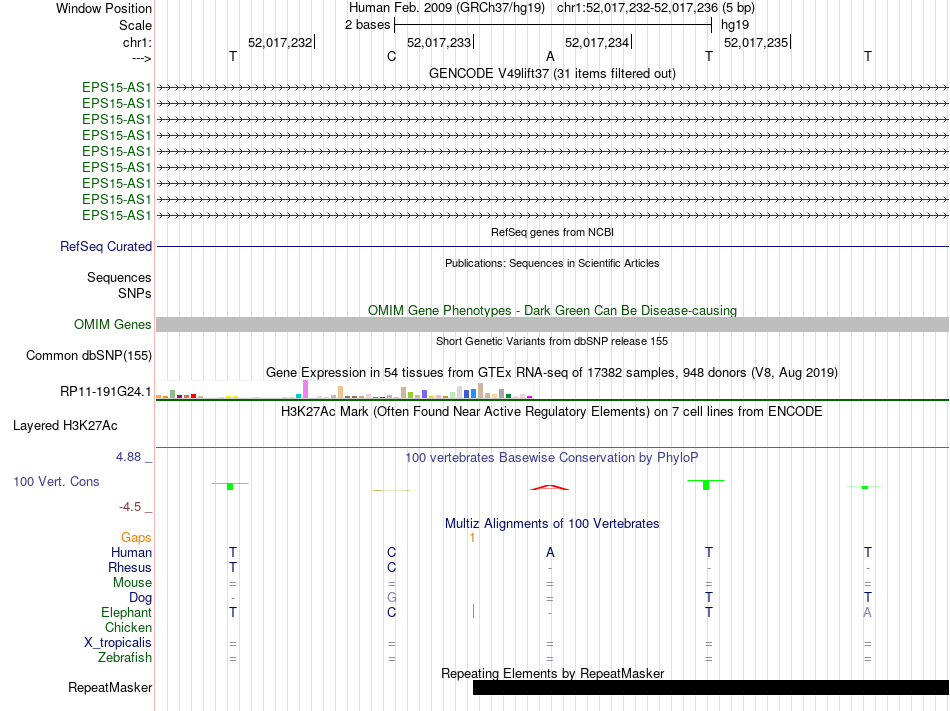Screen dimensions: 950x711
Task: Select the Scale label
Action: [x=135, y=25]
